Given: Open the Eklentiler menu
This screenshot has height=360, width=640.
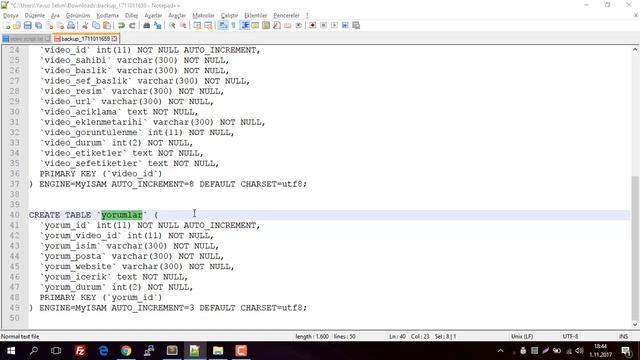Looking at the screenshot, I should pyautogui.click(x=256, y=16).
